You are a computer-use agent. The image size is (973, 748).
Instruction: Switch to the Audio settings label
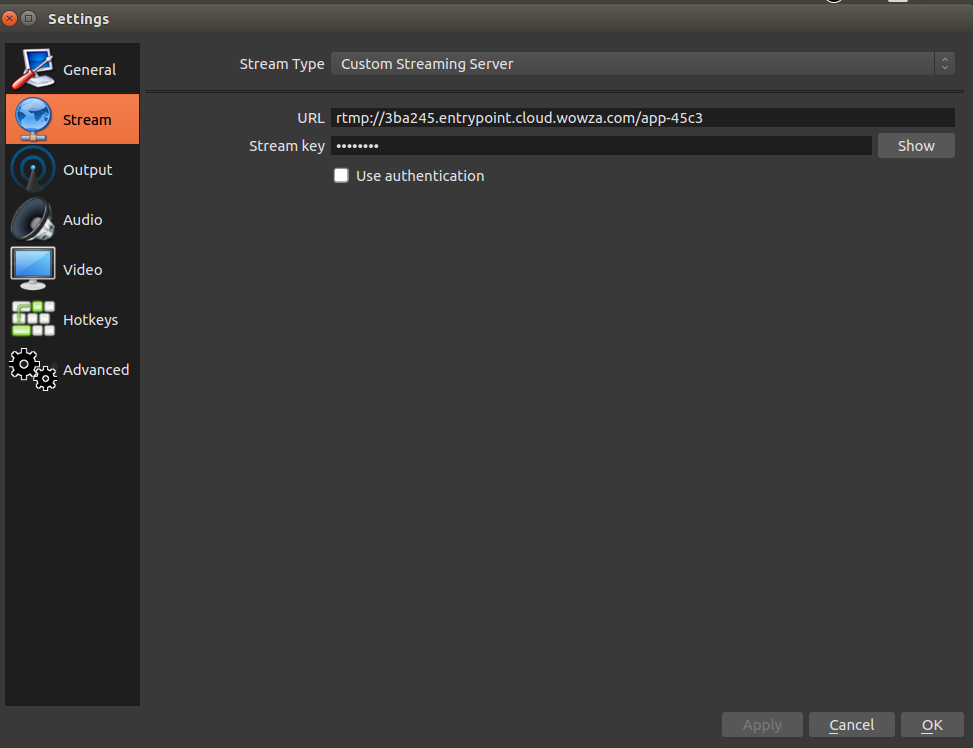83,220
